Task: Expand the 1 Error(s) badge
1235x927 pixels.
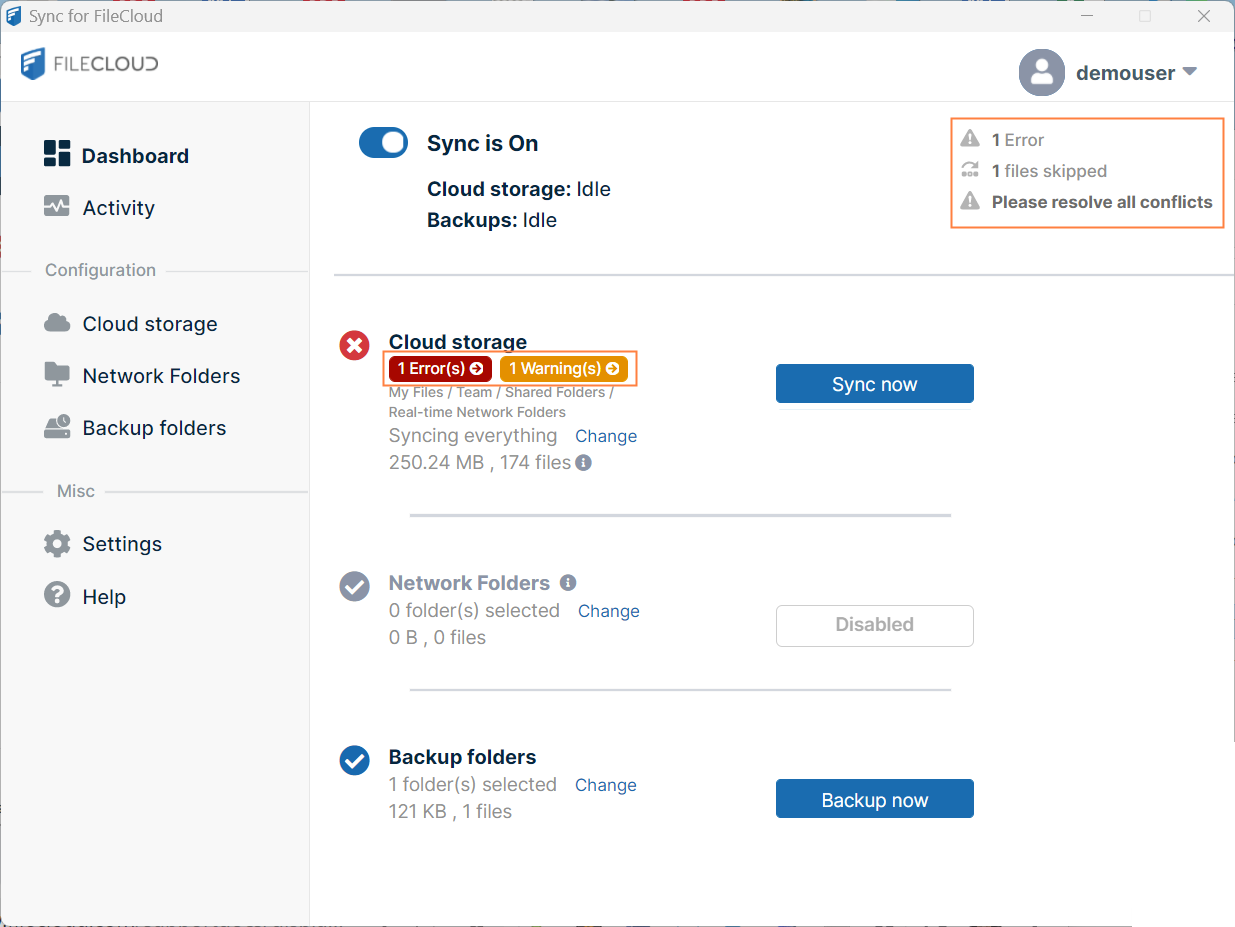Action: [440, 369]
